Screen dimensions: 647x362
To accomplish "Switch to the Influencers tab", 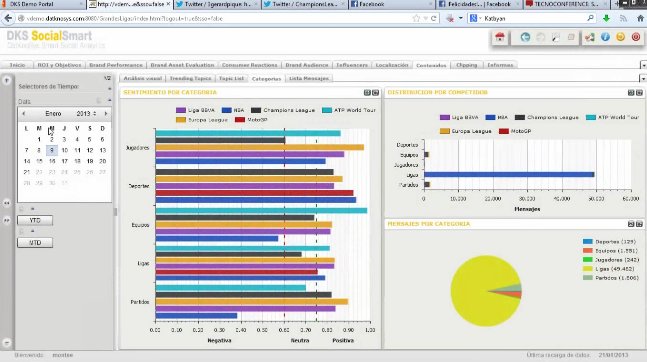I will tap(352, 65).
